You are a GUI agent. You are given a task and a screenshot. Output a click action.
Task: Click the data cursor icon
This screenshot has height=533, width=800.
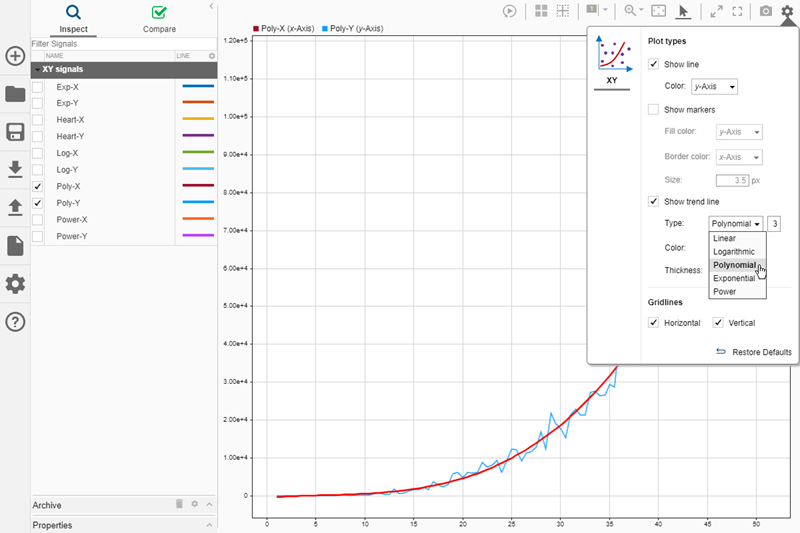click(x=592, y=10)
